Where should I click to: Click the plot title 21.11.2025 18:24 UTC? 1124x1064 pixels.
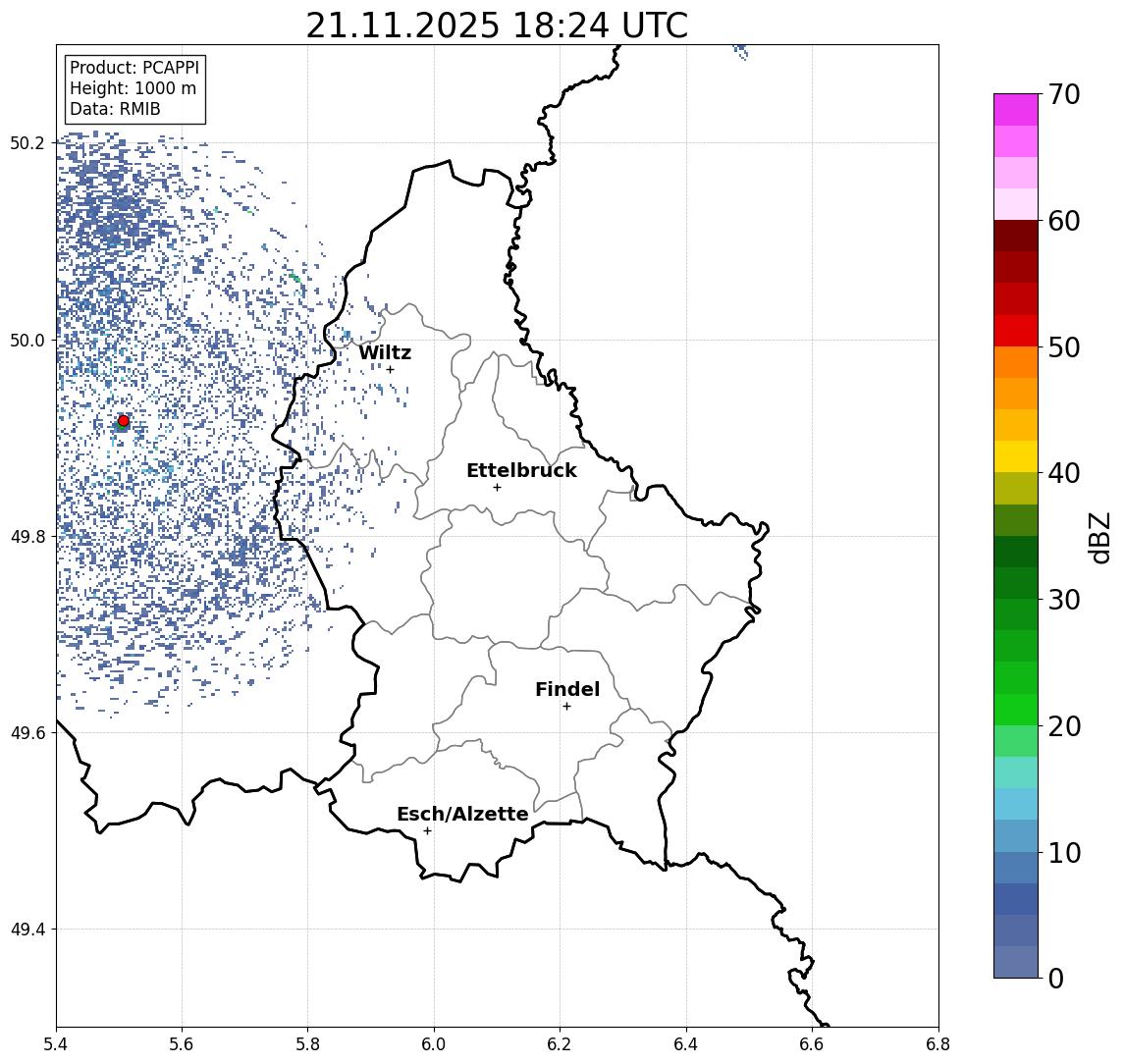pos(497,26)
